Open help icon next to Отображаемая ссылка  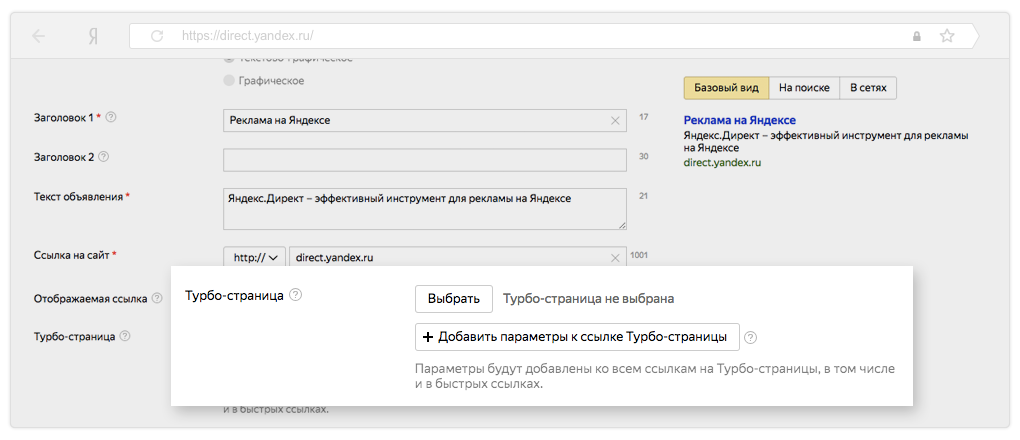(x=157, y=298)
